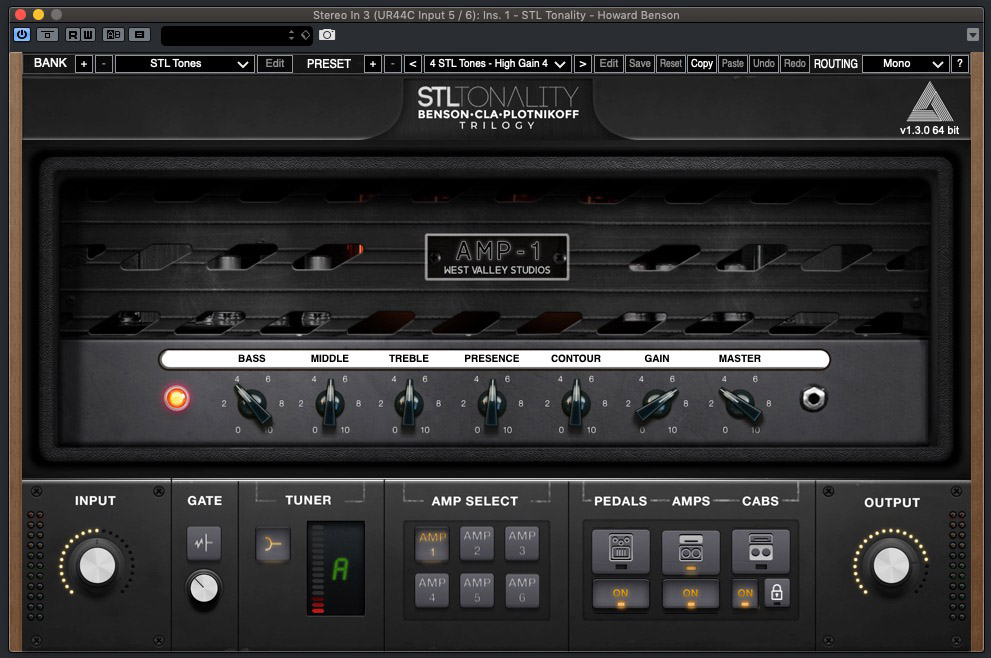This screenshot has width=991, height=658.
Task: Click the preset Edit button
Action: click(x=609, y=64)
